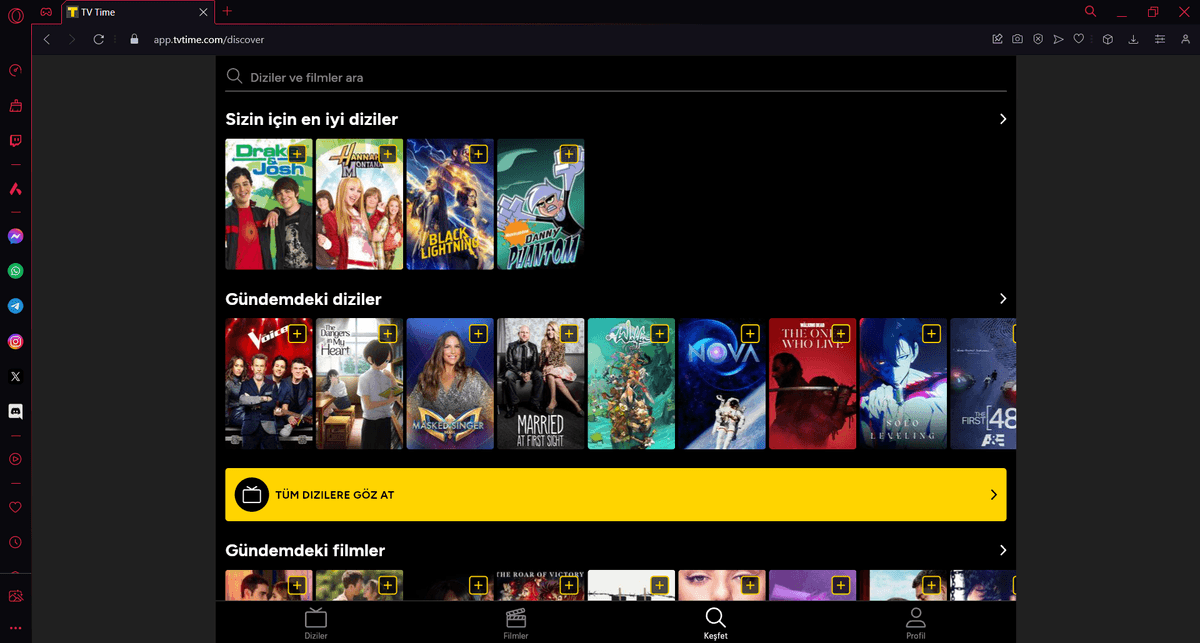The image size is (1200, 643).
Task: Click the 'Diziler ve filmler ara' search field
Action: pos(615,77)
